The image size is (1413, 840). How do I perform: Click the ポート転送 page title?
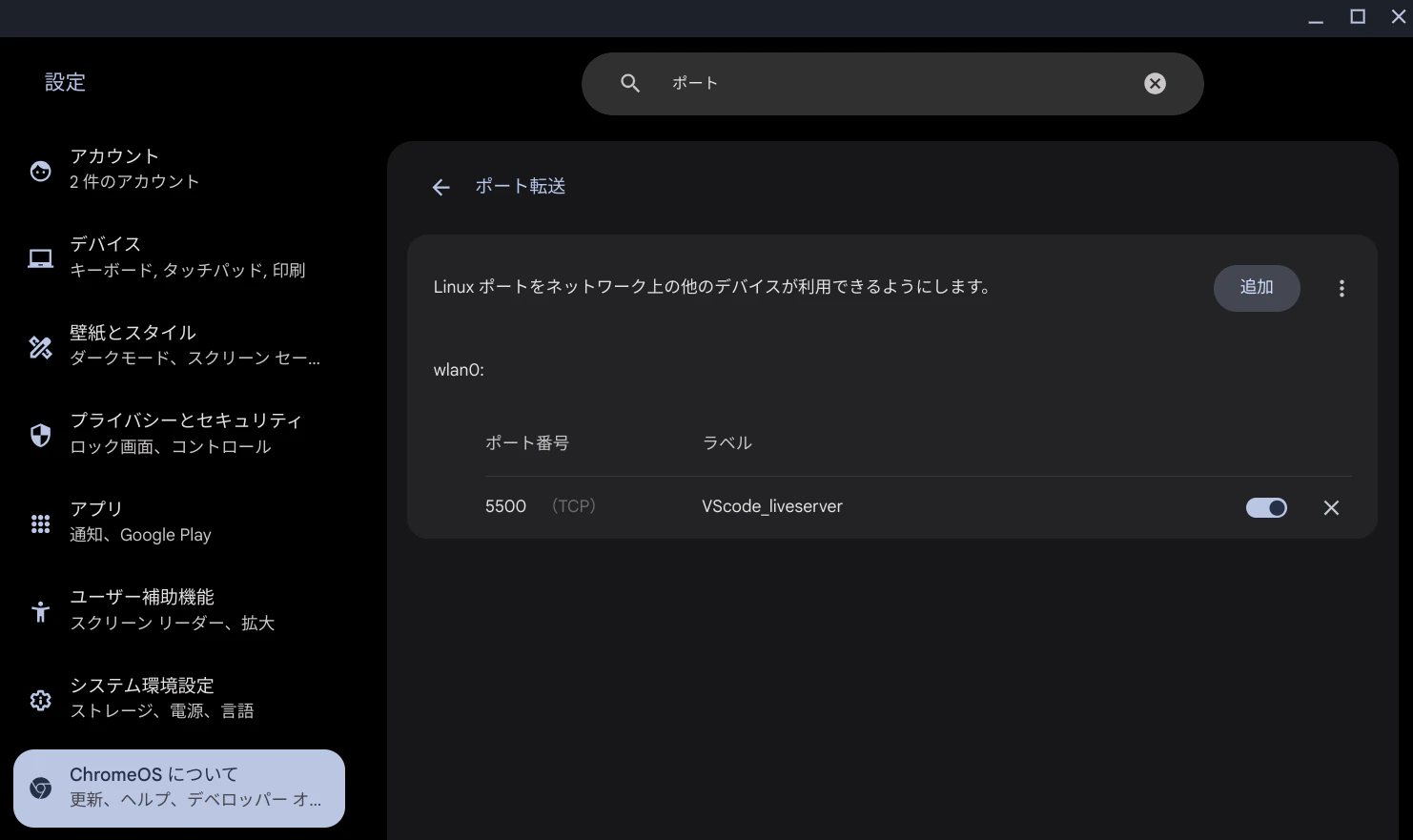(x=521, y=186)
